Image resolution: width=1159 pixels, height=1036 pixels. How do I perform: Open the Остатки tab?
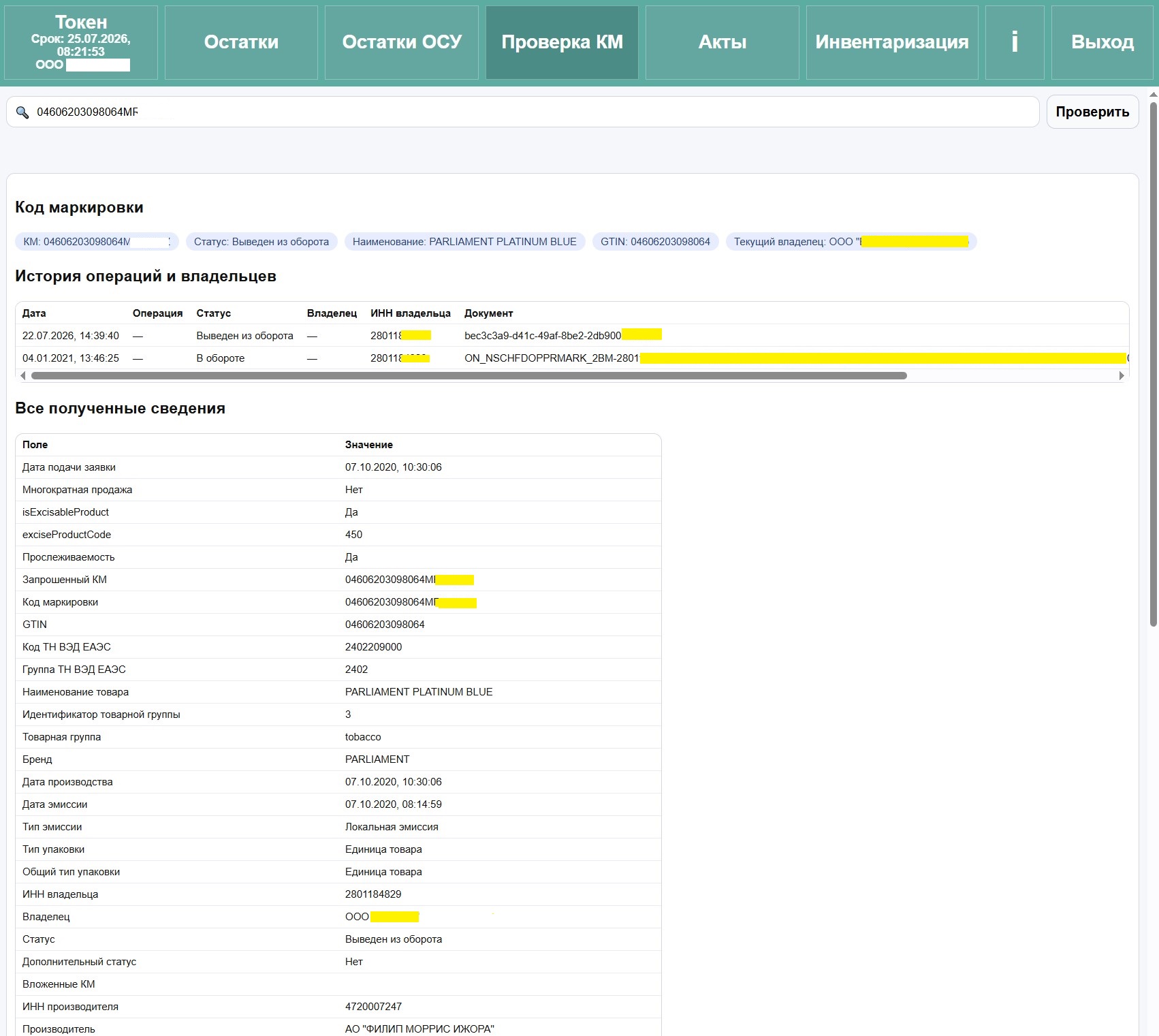241,42
